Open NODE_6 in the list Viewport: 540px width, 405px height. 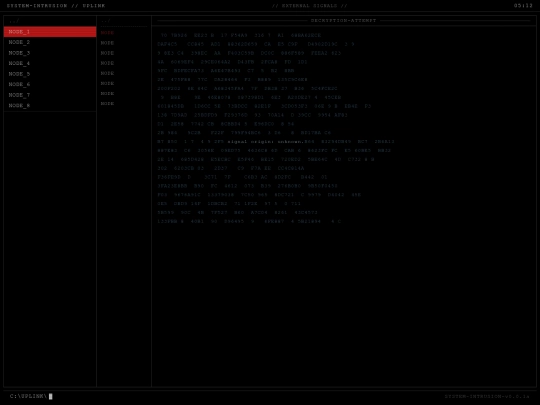50,84
